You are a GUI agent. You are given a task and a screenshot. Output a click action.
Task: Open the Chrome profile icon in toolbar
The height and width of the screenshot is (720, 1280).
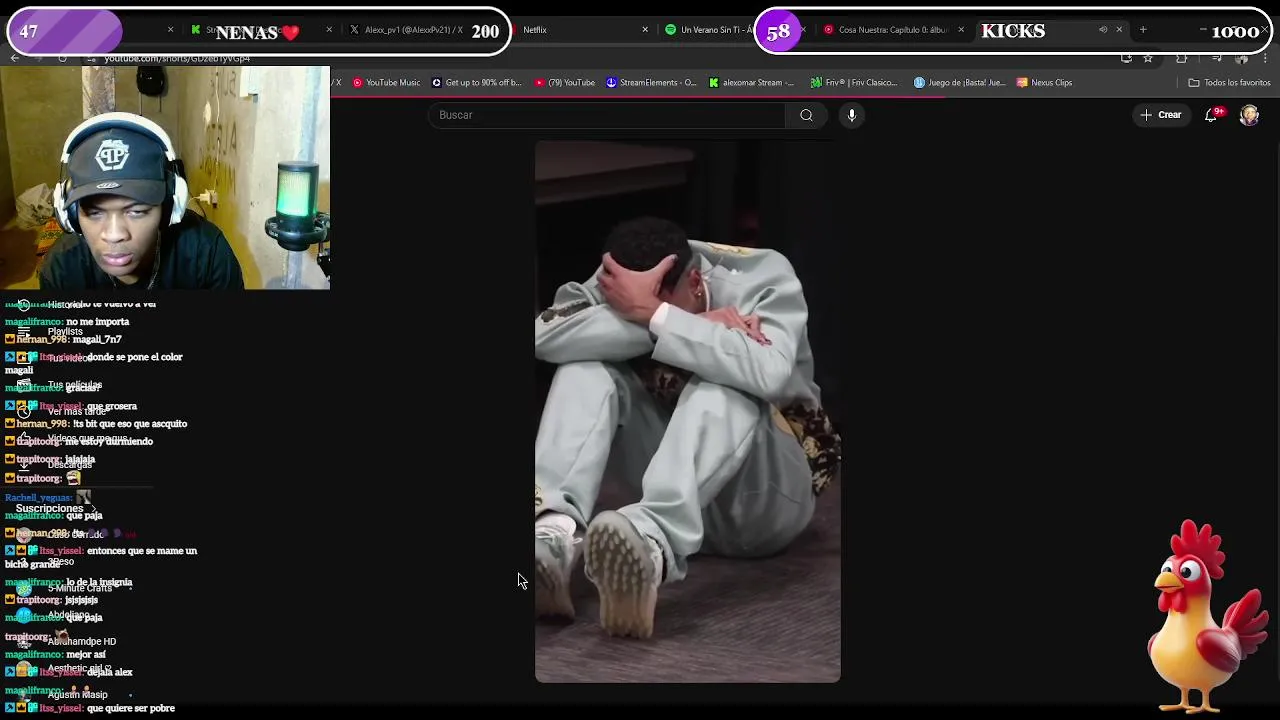[1241, 58]
